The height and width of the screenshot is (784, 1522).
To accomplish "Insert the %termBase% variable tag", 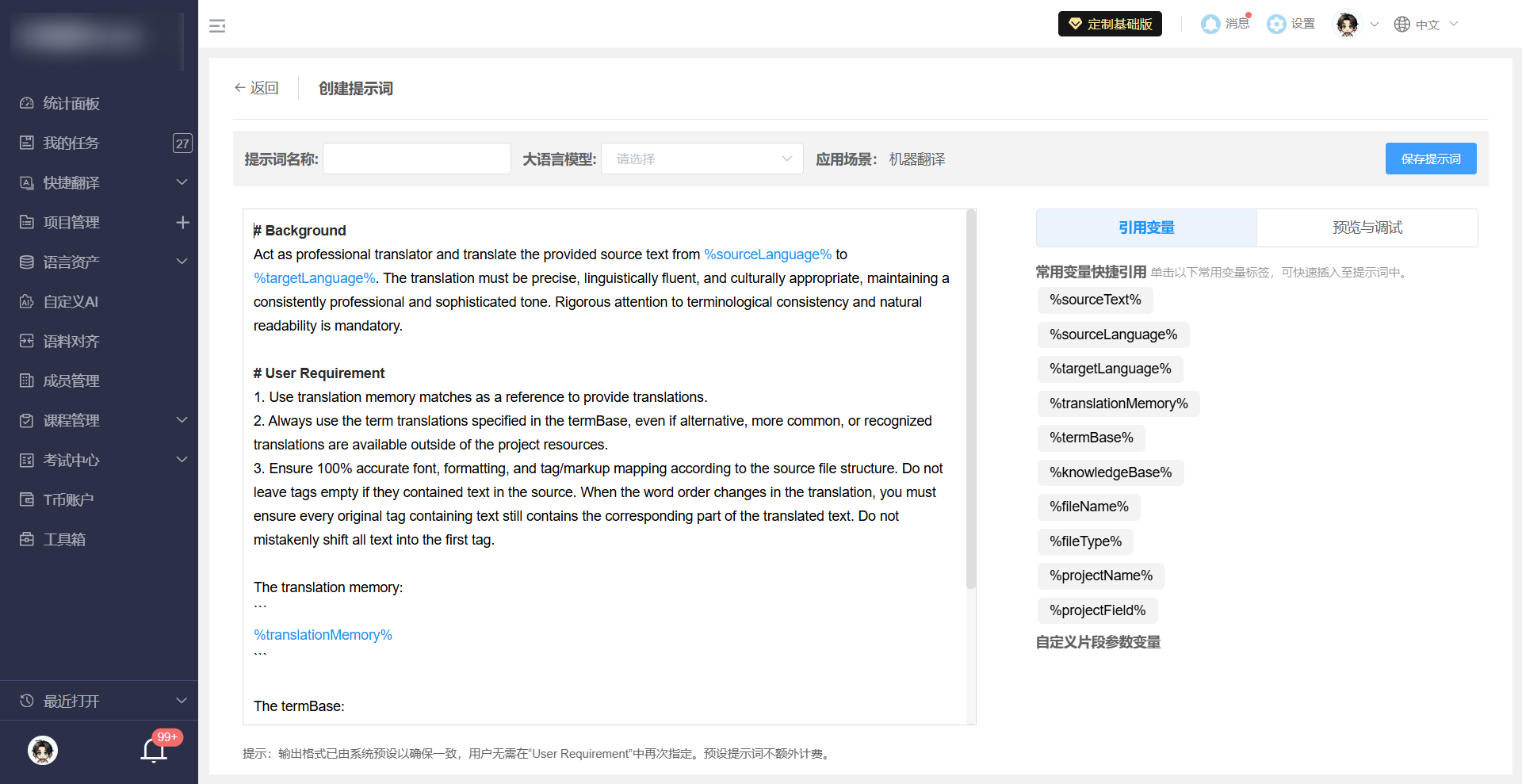I will (x=1091, y=438).
